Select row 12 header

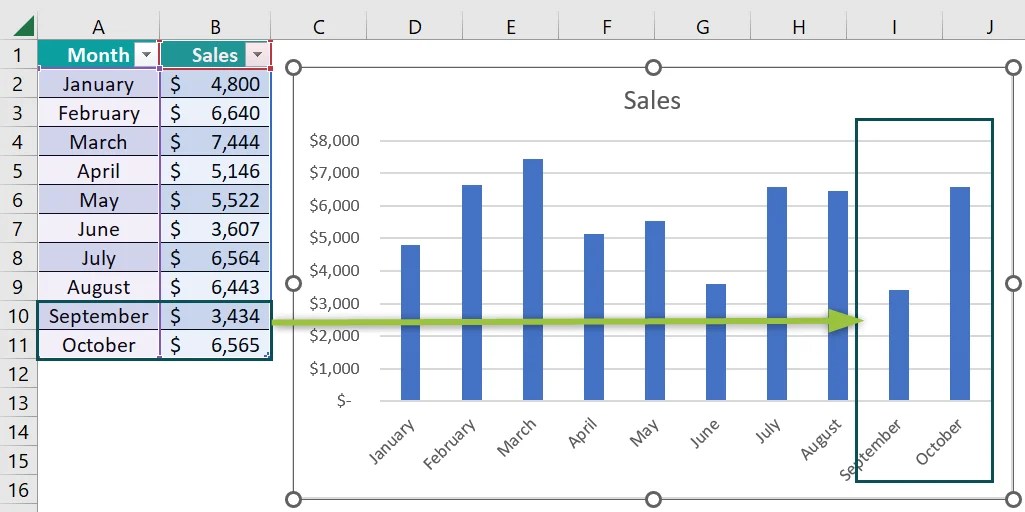click(18, 374)
